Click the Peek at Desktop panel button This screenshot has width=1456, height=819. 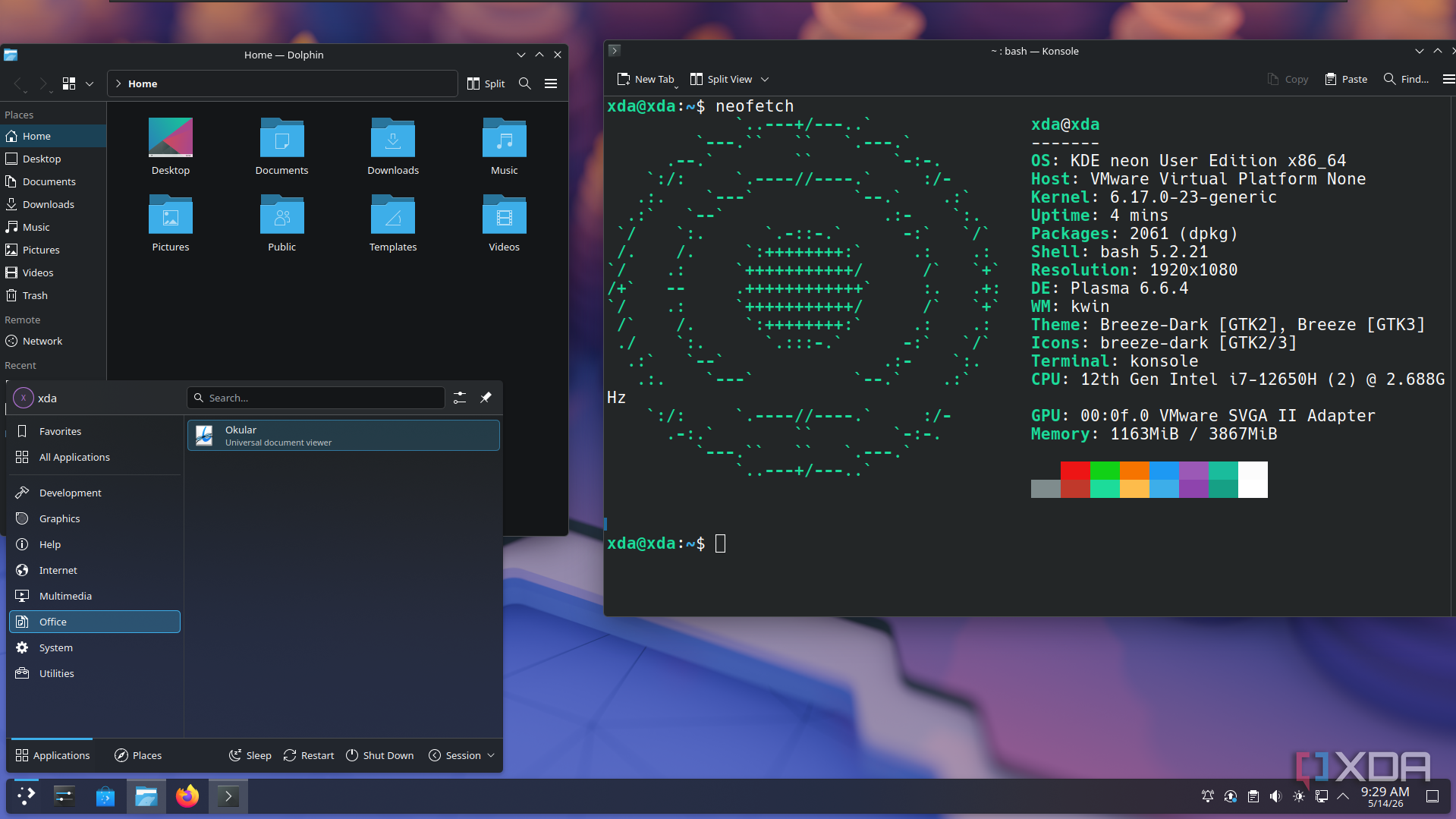pos(1432,796)
